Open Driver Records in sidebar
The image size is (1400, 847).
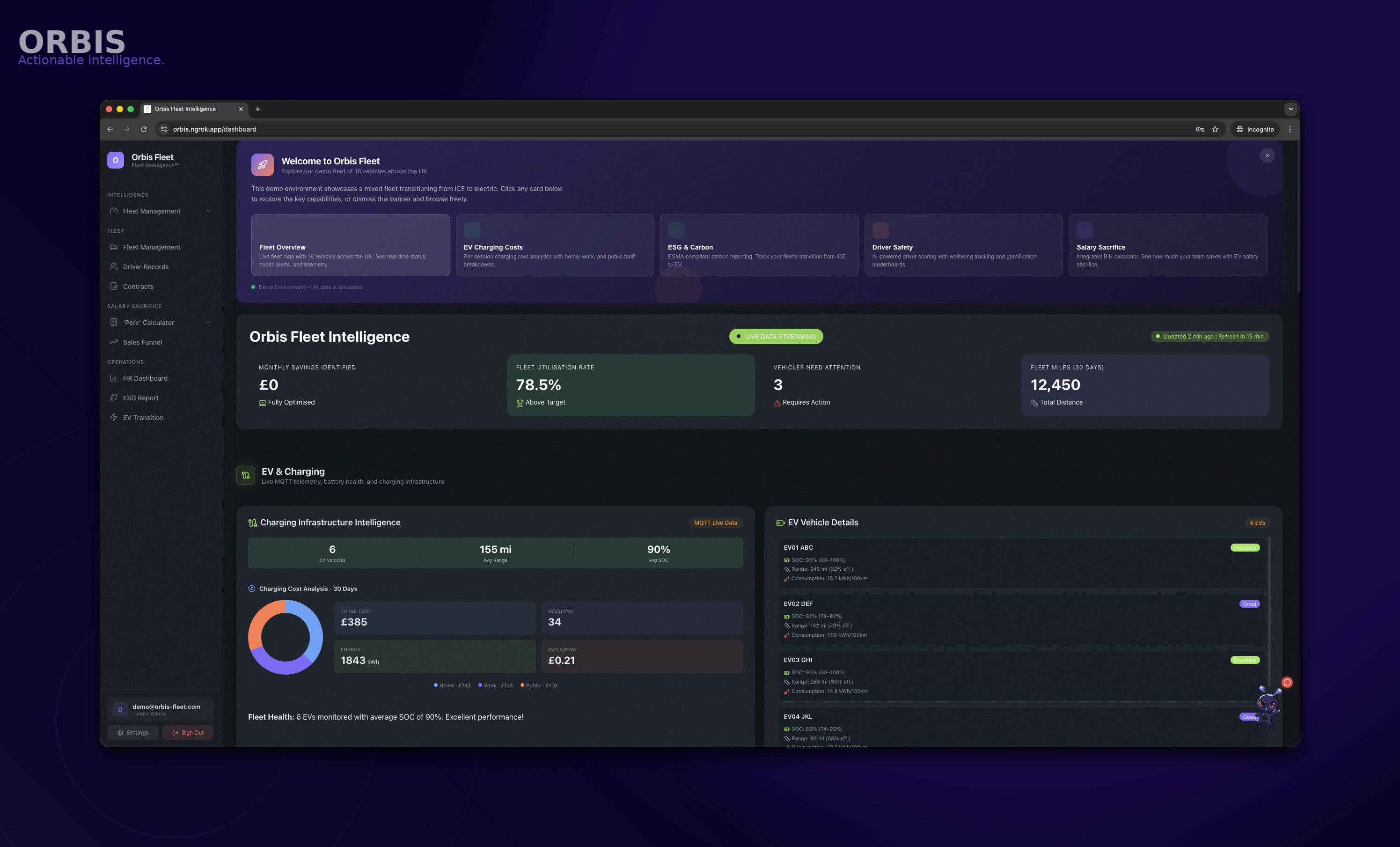point(146,266)
